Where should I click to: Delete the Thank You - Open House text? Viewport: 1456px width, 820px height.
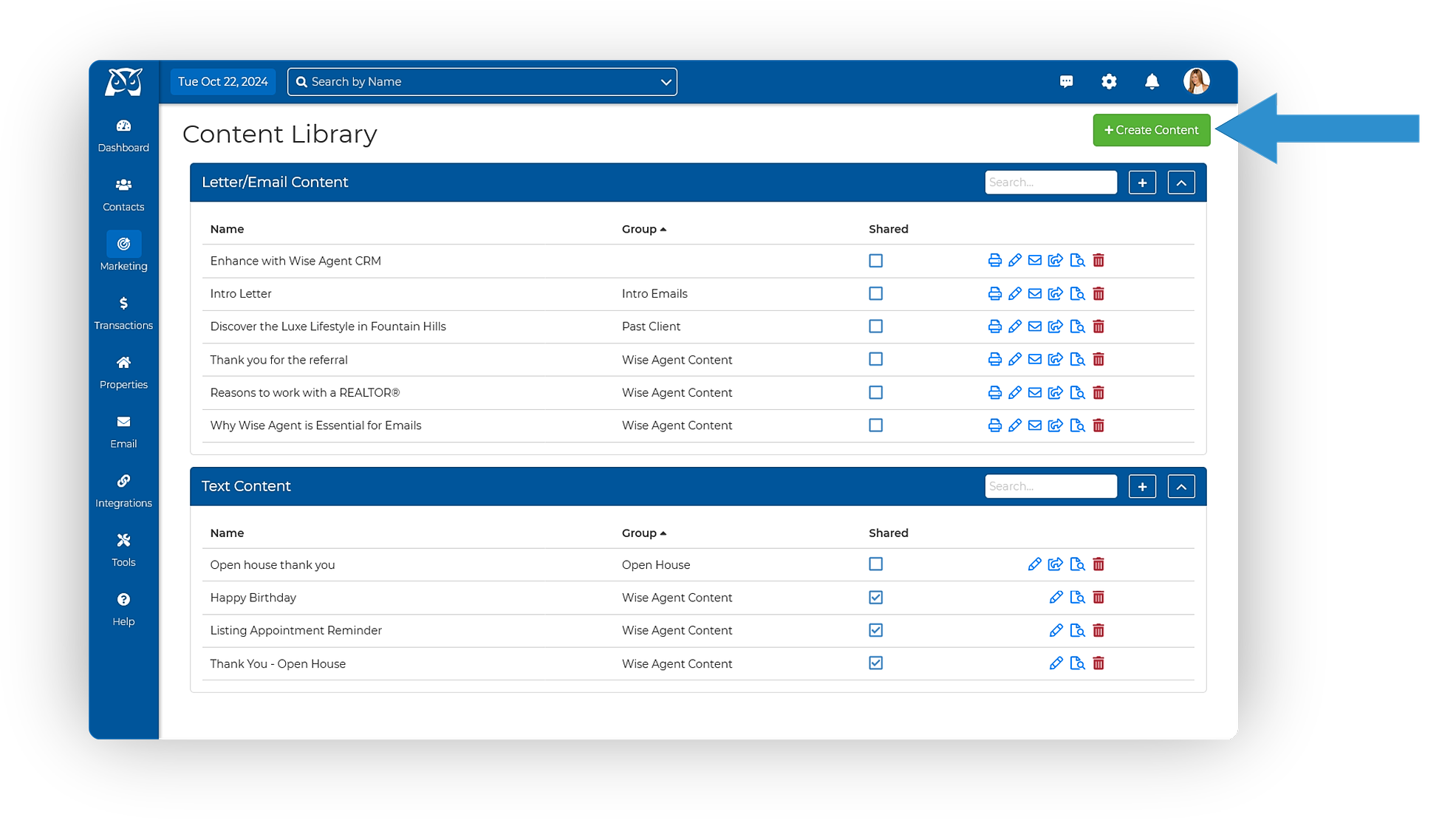pos(1098,663)
